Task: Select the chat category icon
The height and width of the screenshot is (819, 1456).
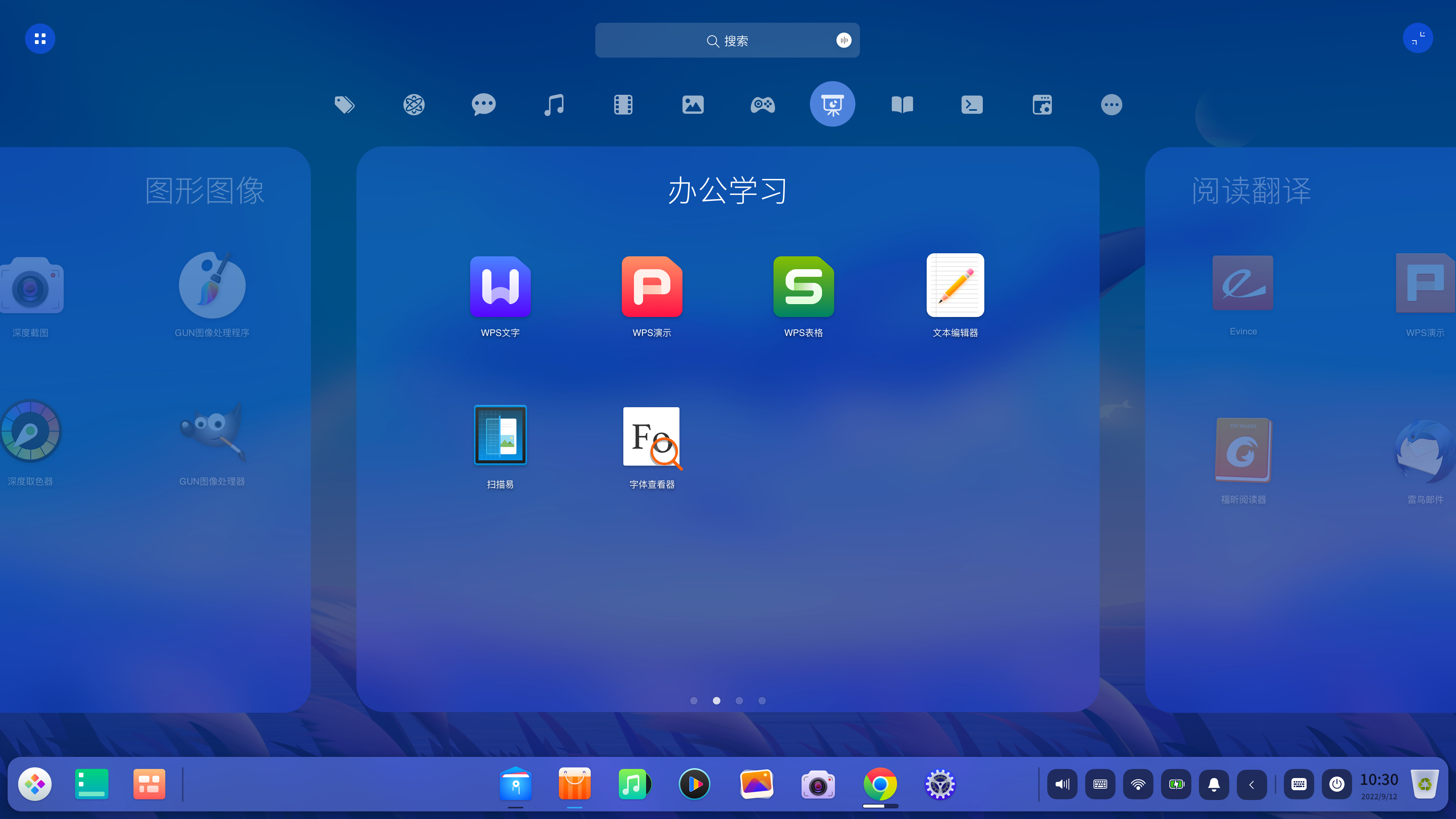Action: click(483, 105)
